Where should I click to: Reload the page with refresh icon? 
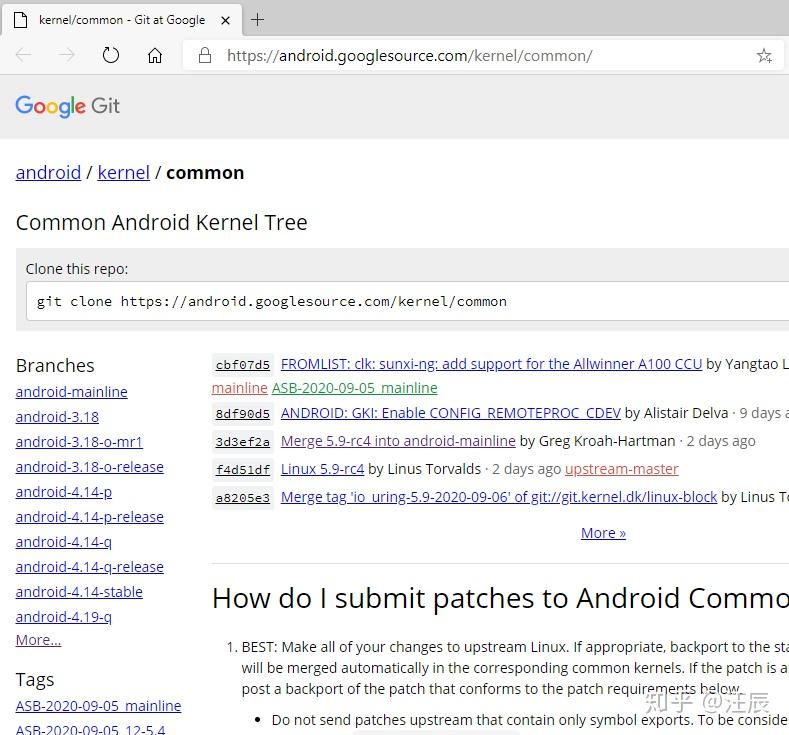(111, 56)
